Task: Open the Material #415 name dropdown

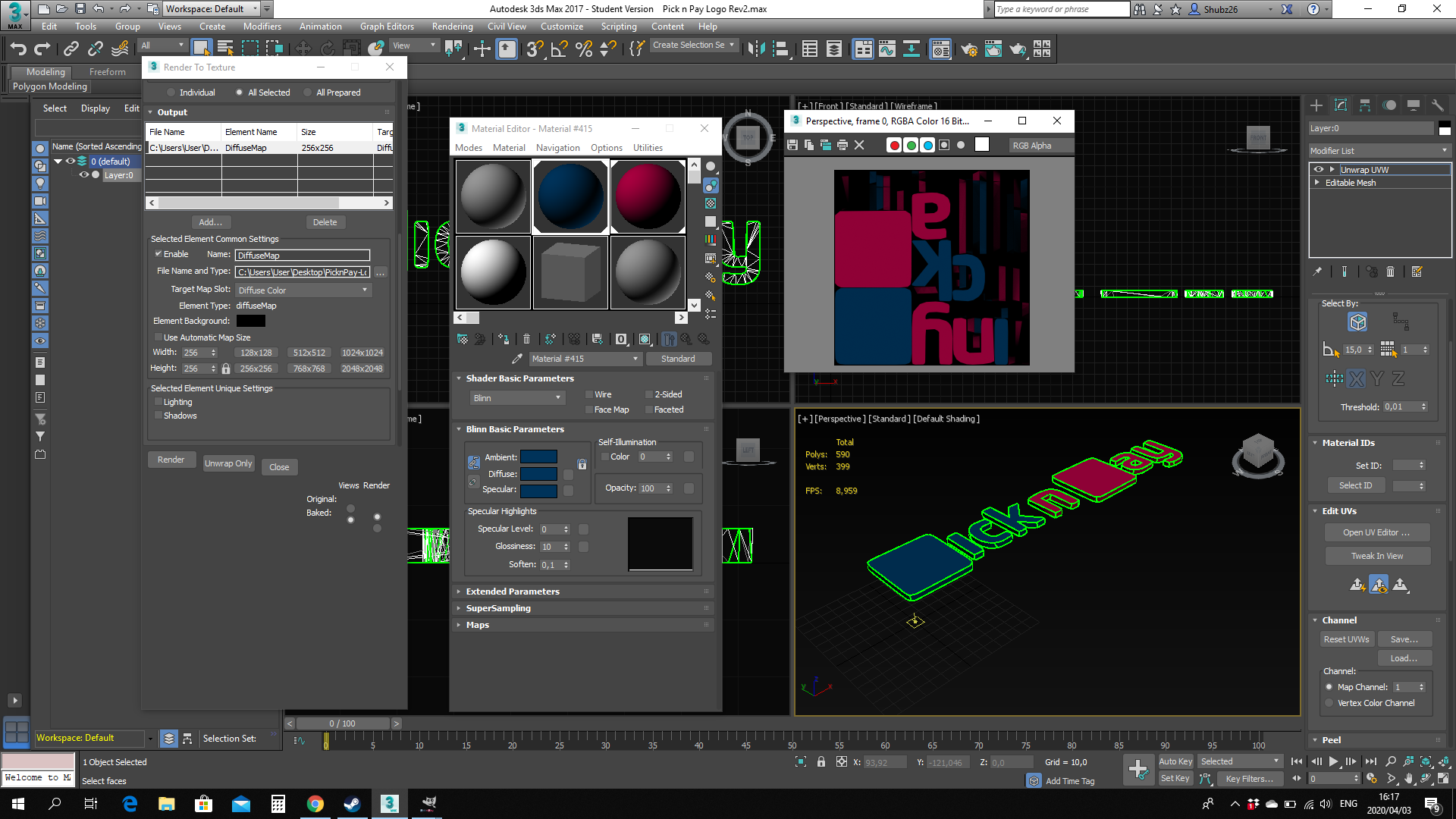Action: pos(585,359)
